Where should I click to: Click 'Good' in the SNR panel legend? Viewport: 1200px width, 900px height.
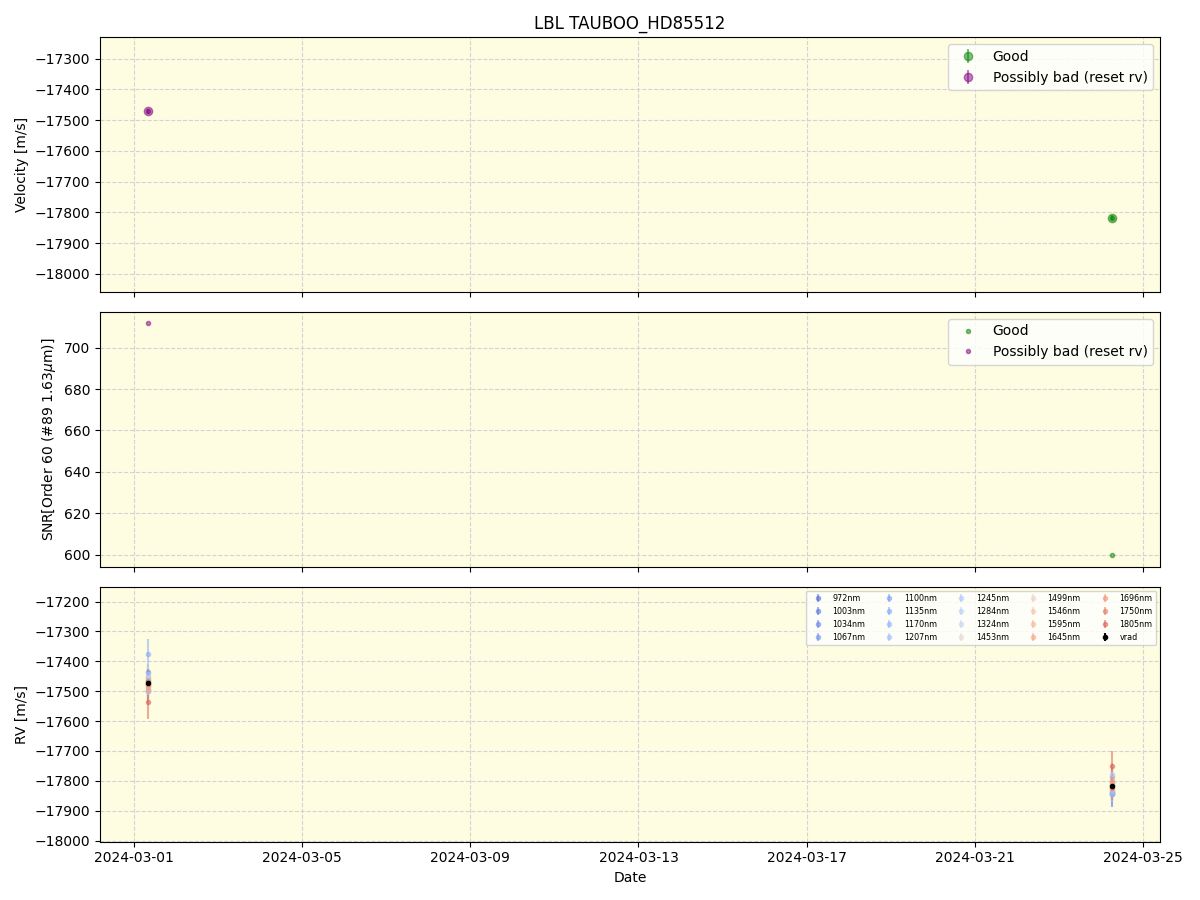click(x=1010, y=330)
